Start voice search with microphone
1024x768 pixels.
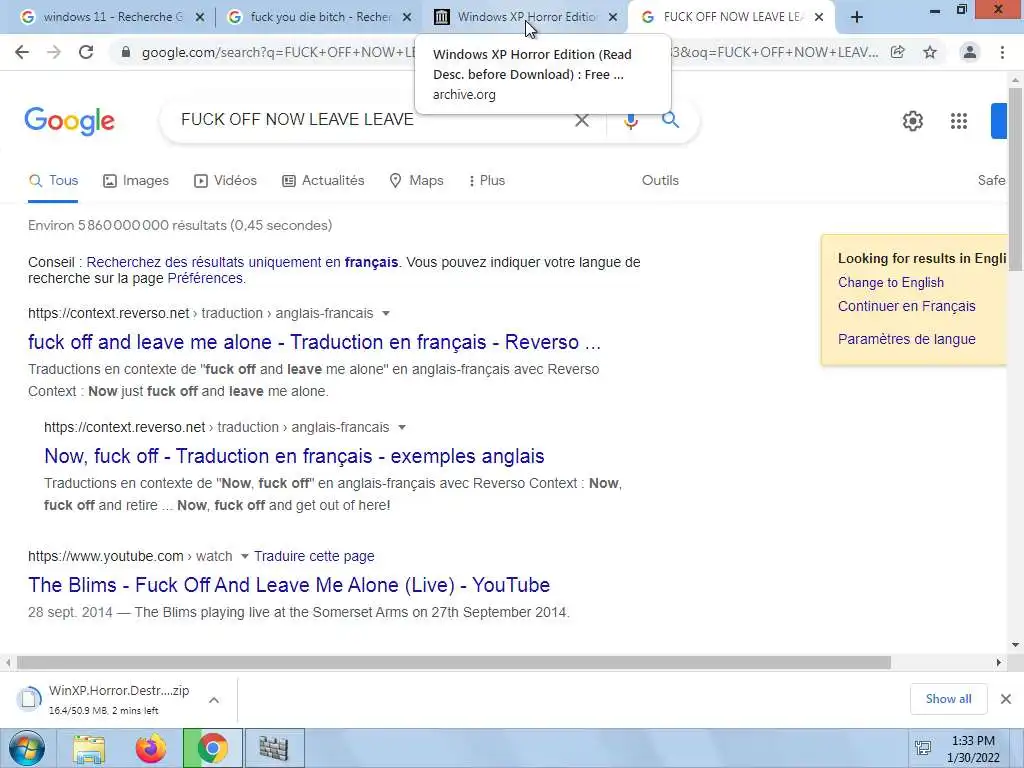(x=630, y=120)
